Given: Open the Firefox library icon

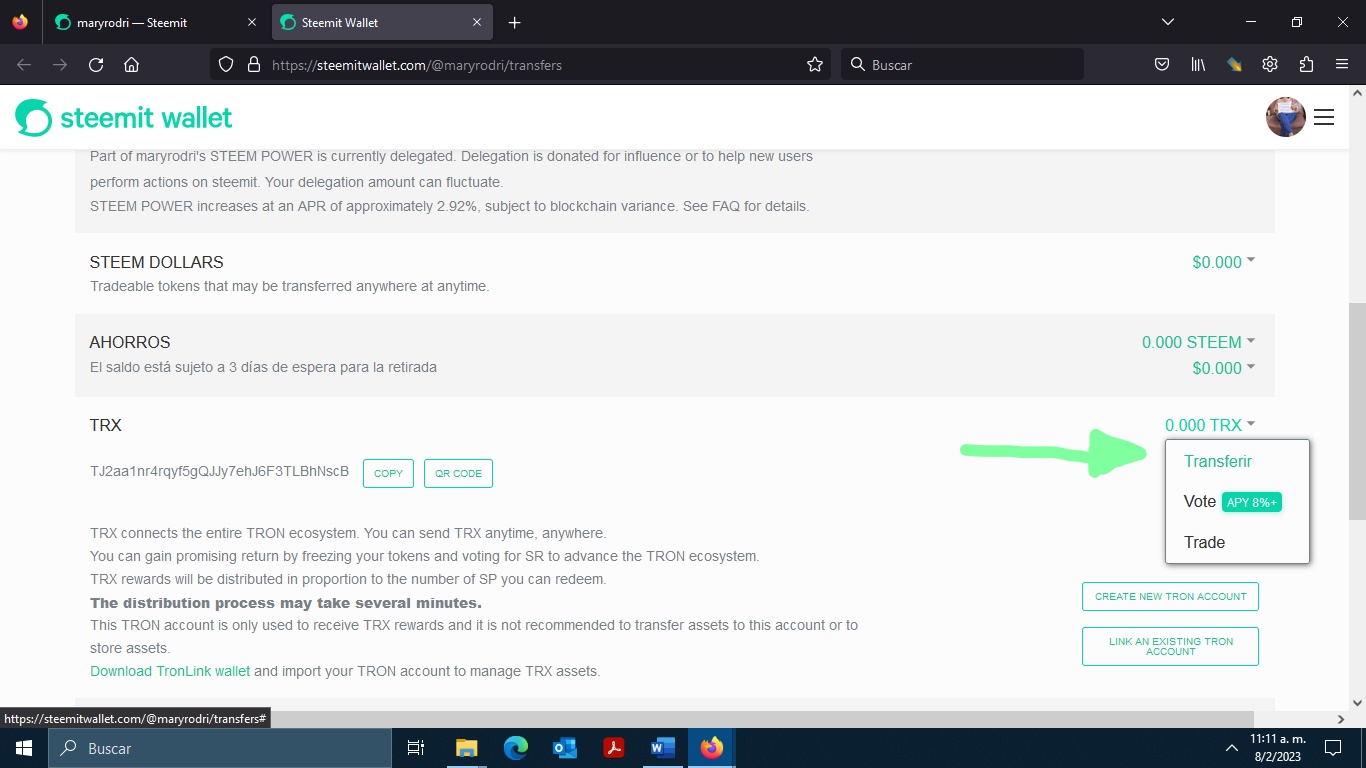Looking at the screenshot, I should click(1198, 65).
